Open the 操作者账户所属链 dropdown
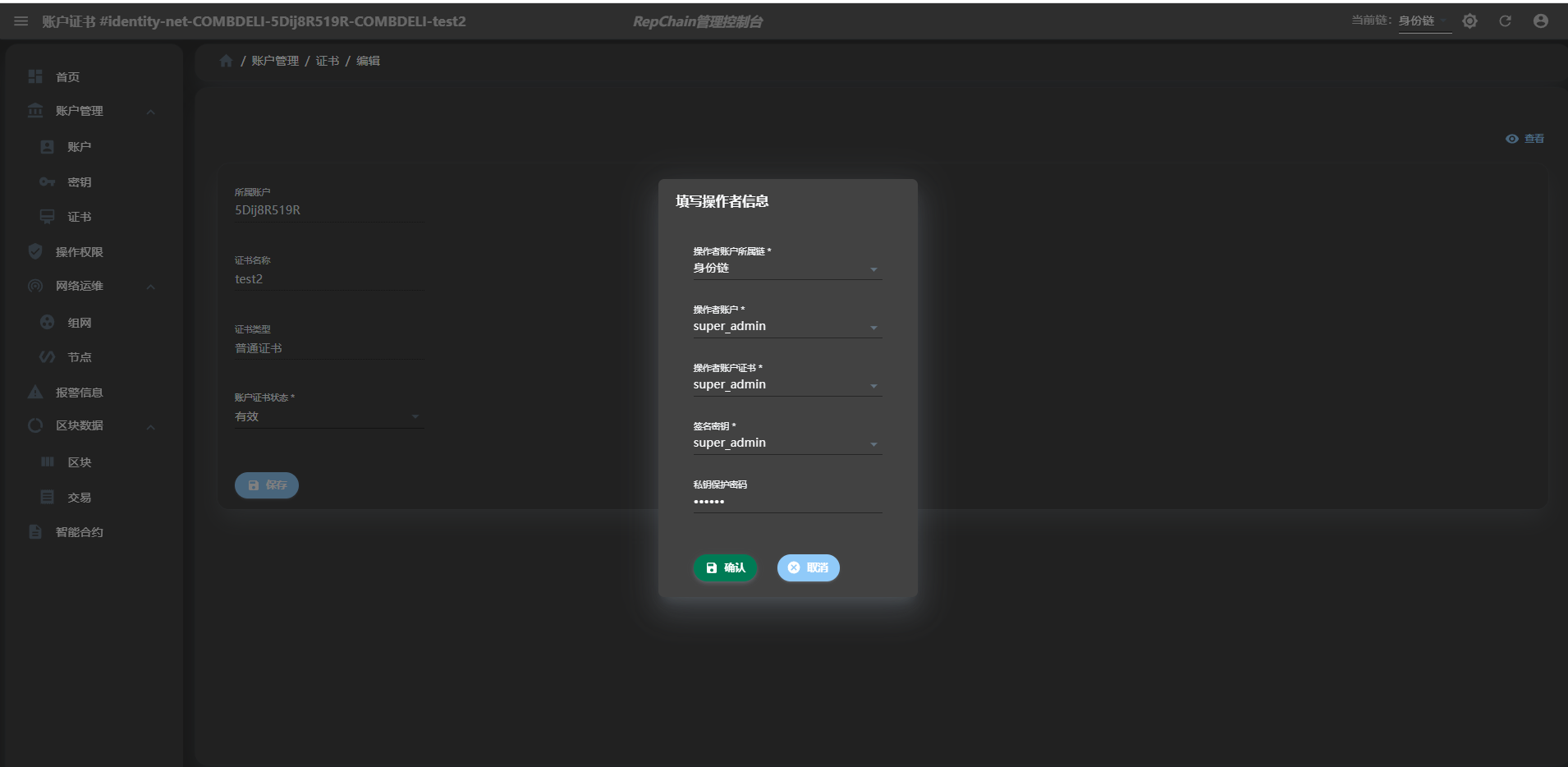The width and height of the screenshot is (1568, 767). point(787,269)
